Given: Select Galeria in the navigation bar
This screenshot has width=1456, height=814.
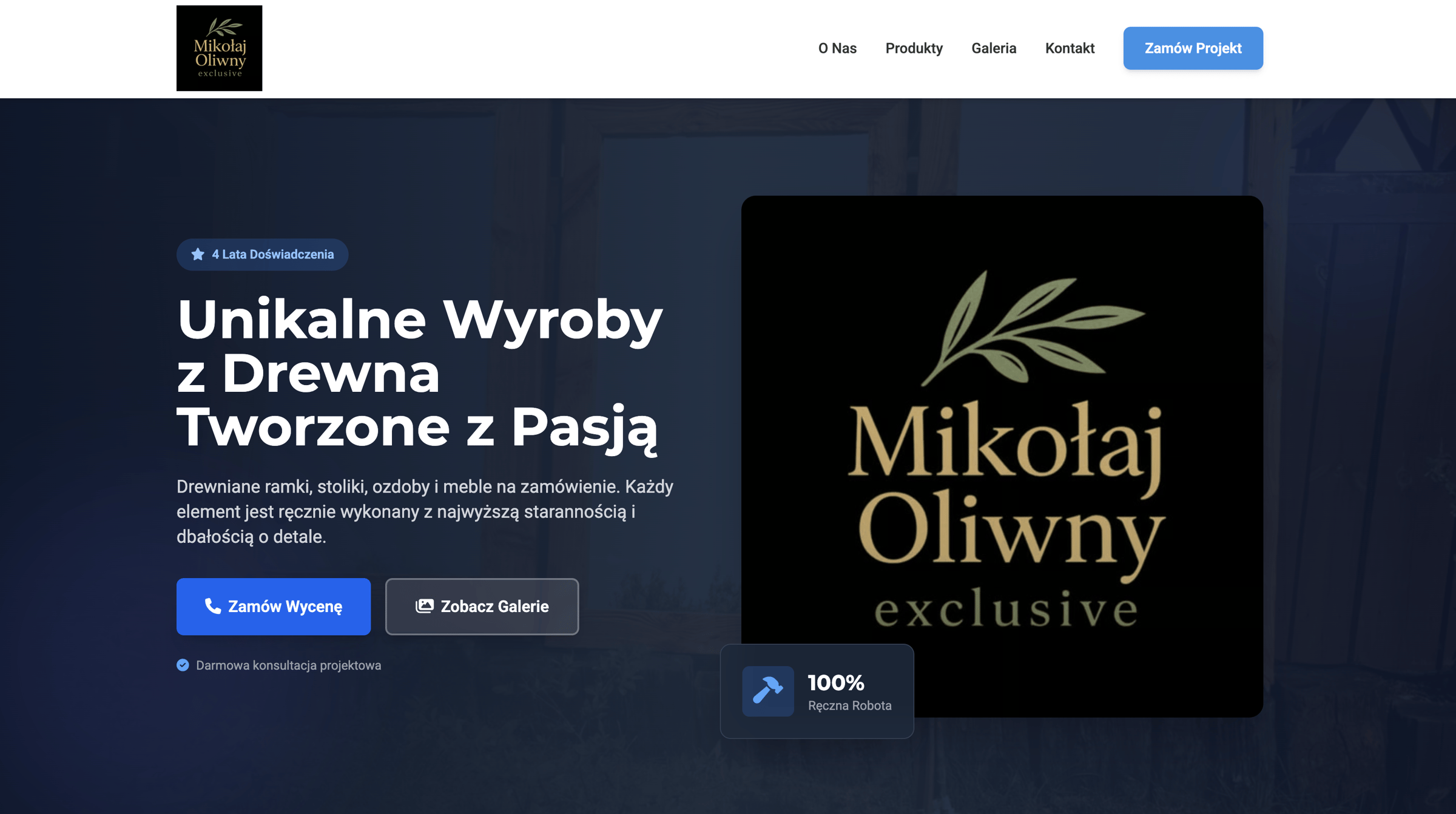Looking at the screenshot, I should tap(994, 48).
